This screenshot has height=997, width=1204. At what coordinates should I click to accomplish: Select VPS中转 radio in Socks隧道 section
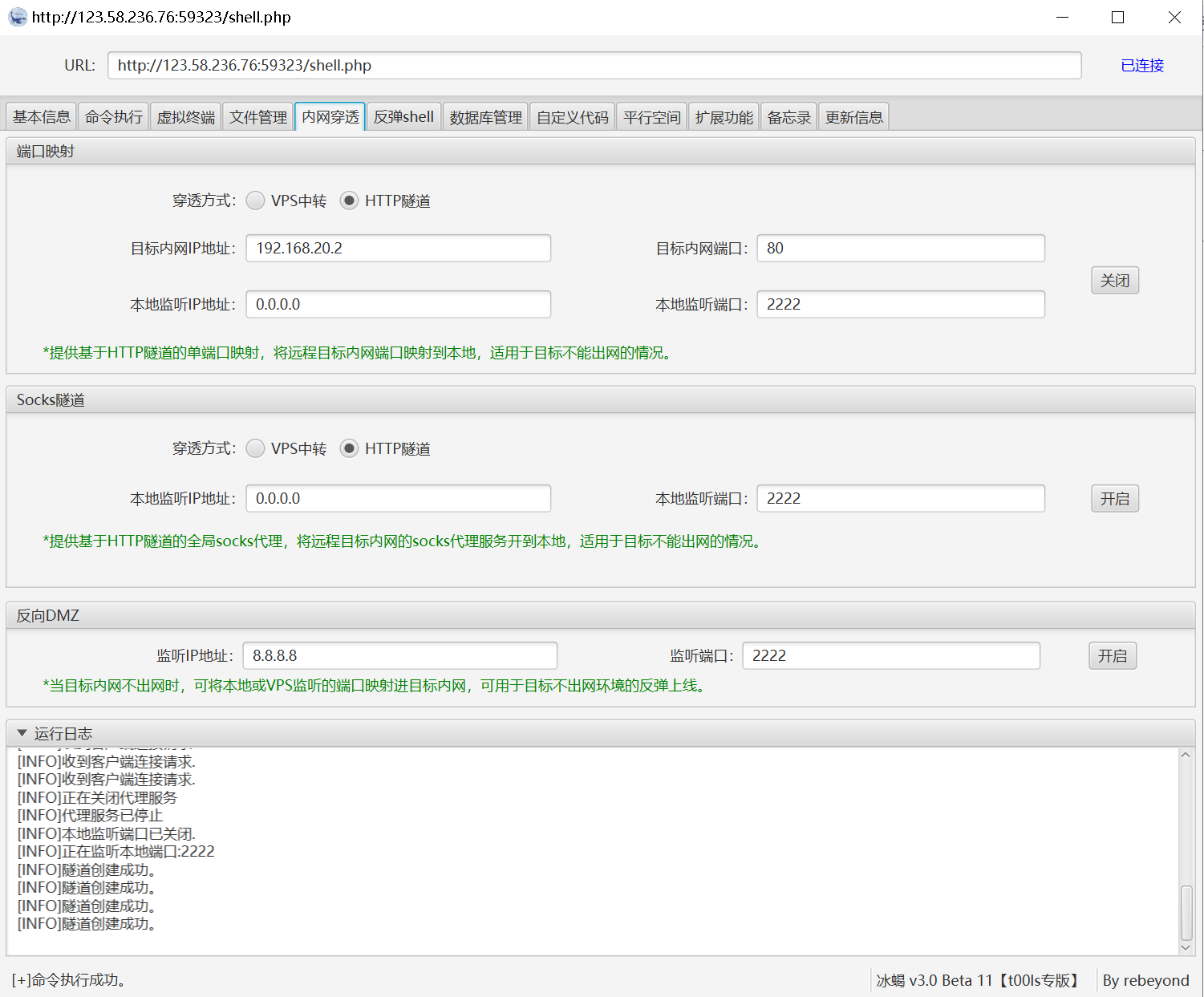[x=255, y=448]
